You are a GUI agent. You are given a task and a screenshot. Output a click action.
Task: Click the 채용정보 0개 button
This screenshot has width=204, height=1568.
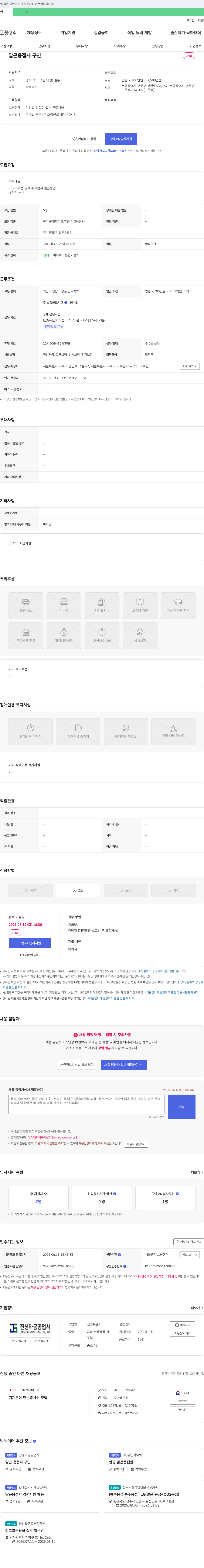pos(182,1333)
